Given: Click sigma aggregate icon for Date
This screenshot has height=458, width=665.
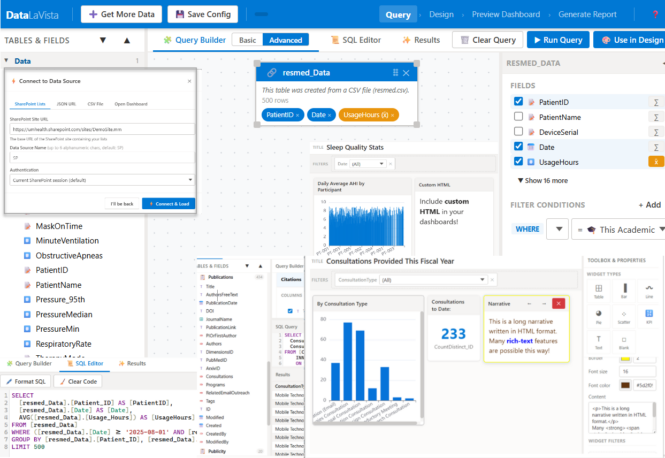Looking at the screenshot, I should (656, 147).
